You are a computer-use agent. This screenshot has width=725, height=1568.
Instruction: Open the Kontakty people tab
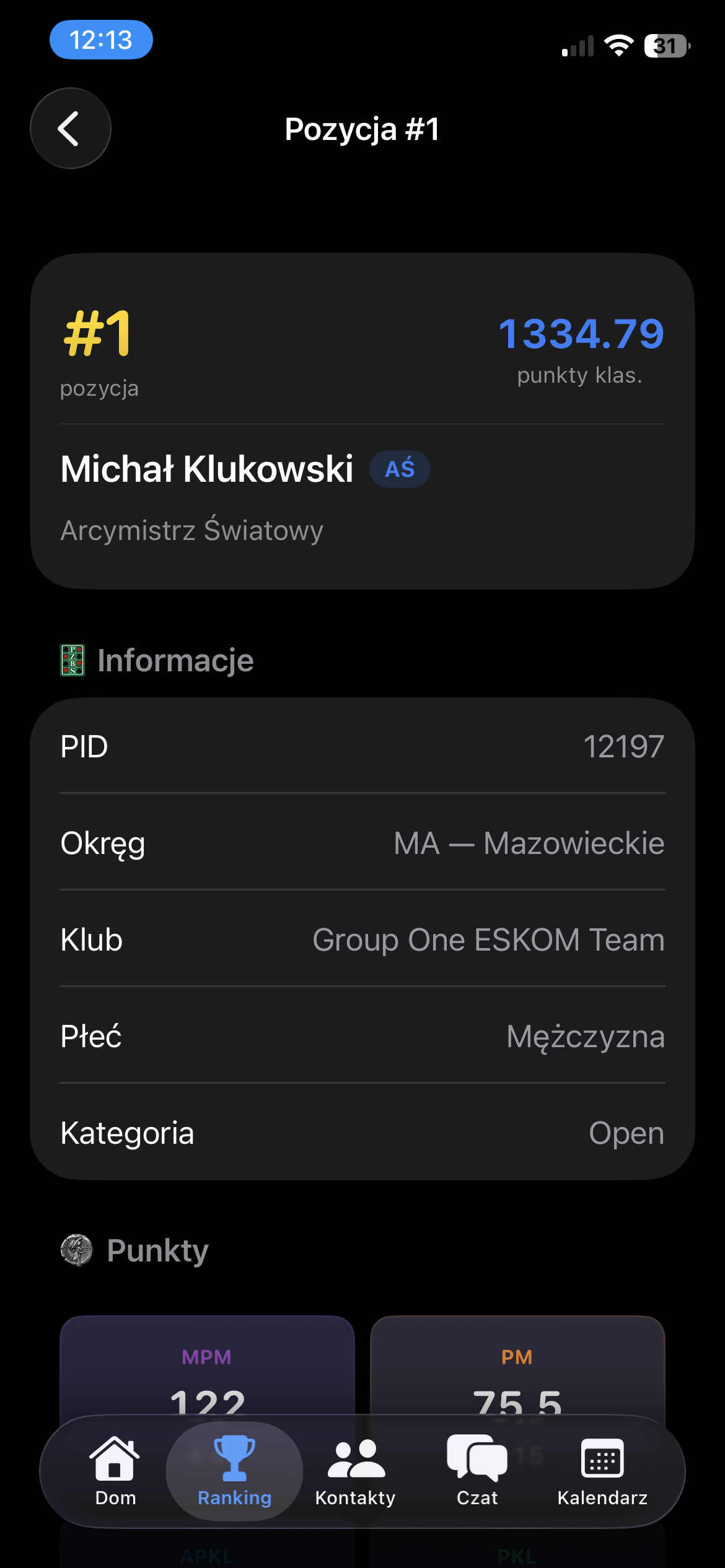tap(355, 1470)
